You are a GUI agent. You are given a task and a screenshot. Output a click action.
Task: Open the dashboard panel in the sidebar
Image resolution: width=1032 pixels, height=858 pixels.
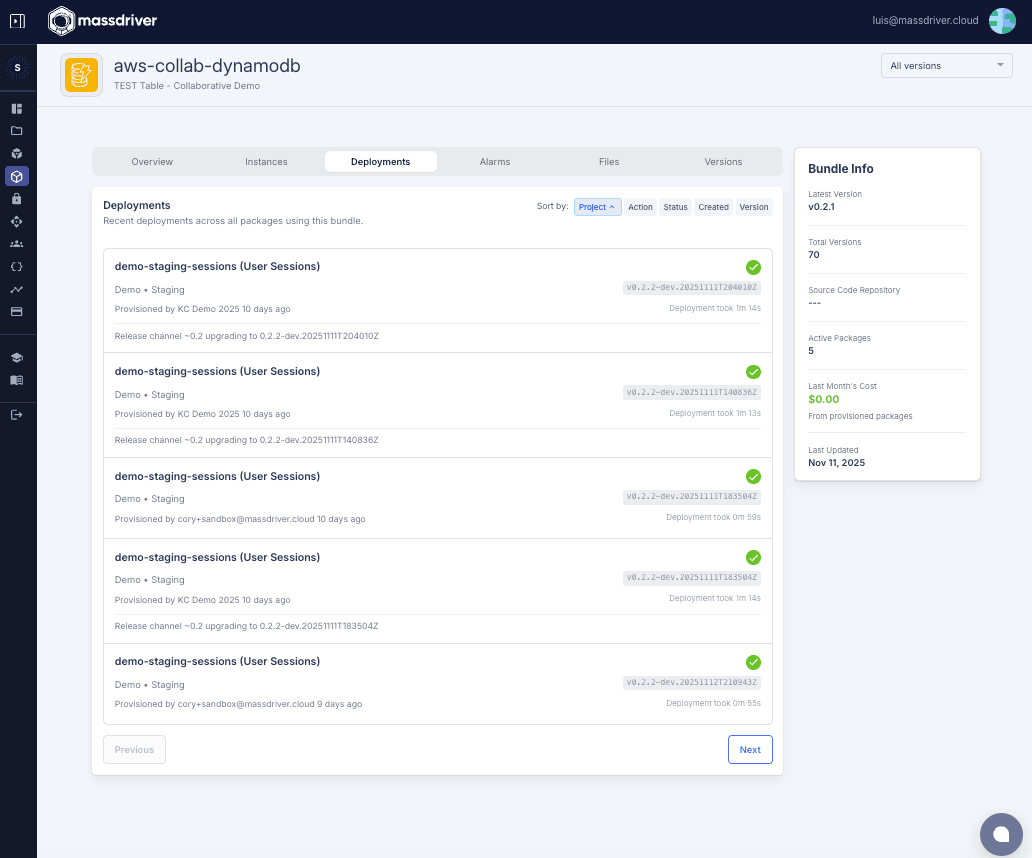pos(17,107)
